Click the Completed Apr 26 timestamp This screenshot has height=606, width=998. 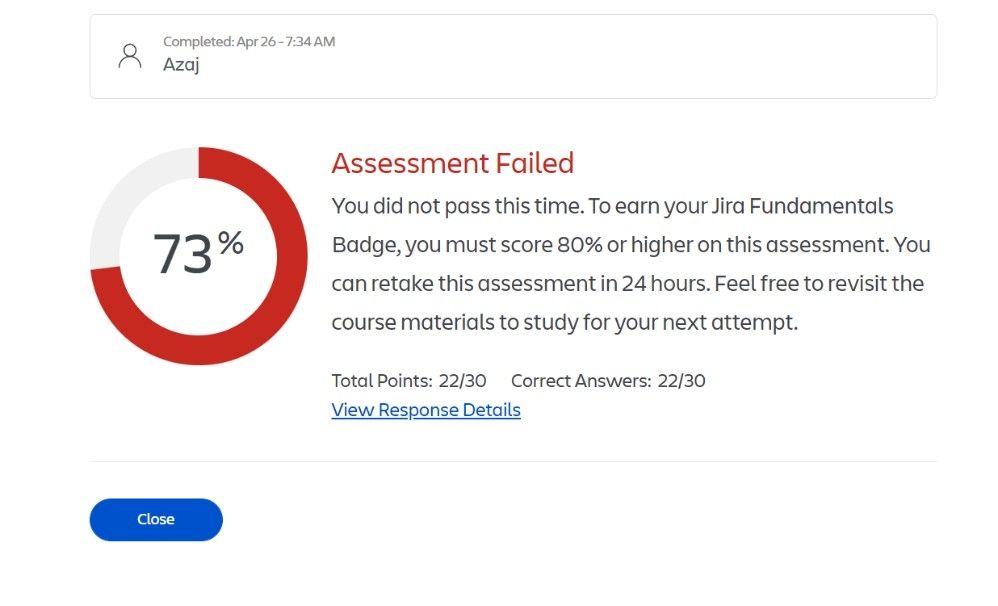[249, 41]
